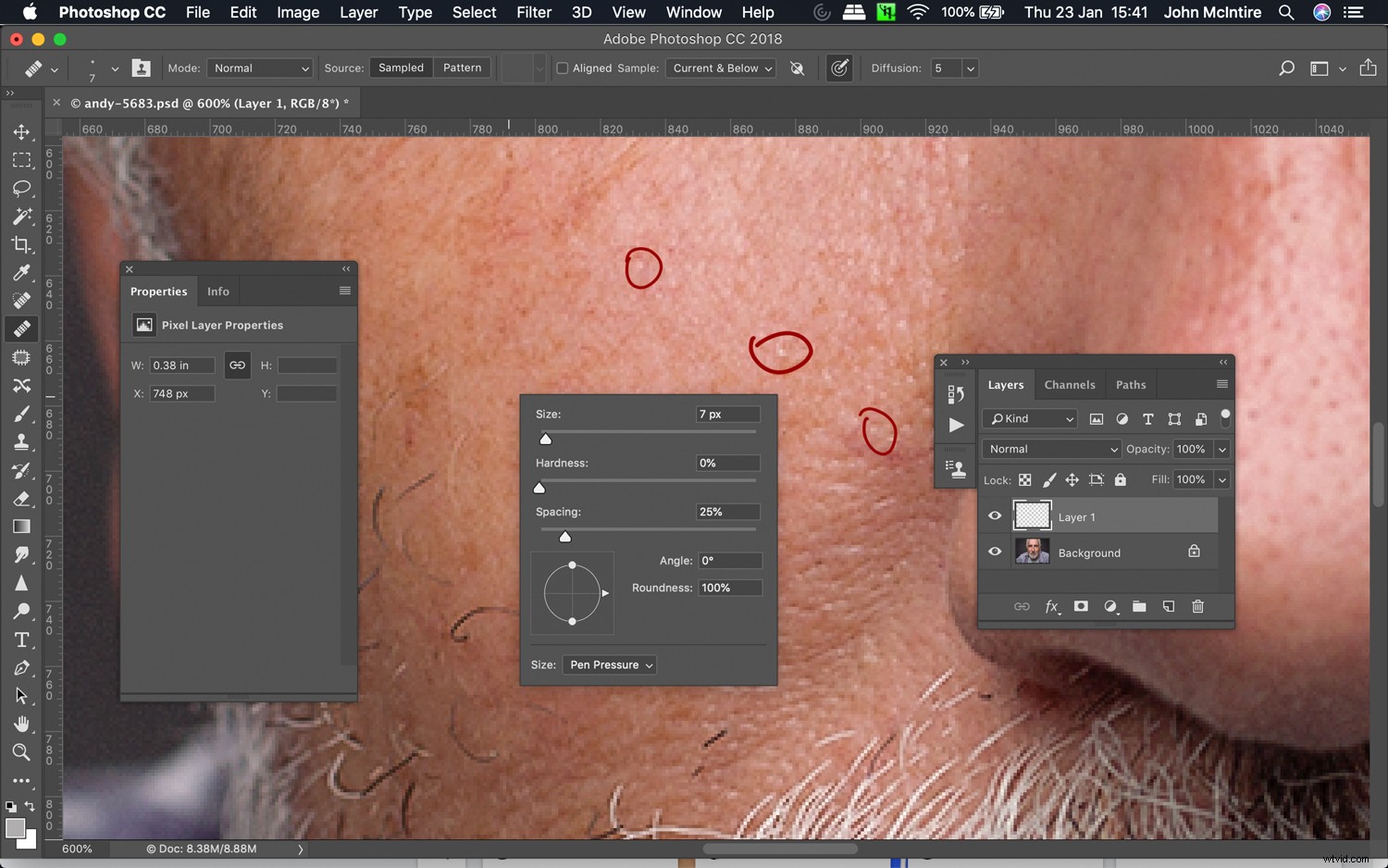Add a layer mask to Layer 1
This screenshot has height=868, width=1388.
[1081, 606]
